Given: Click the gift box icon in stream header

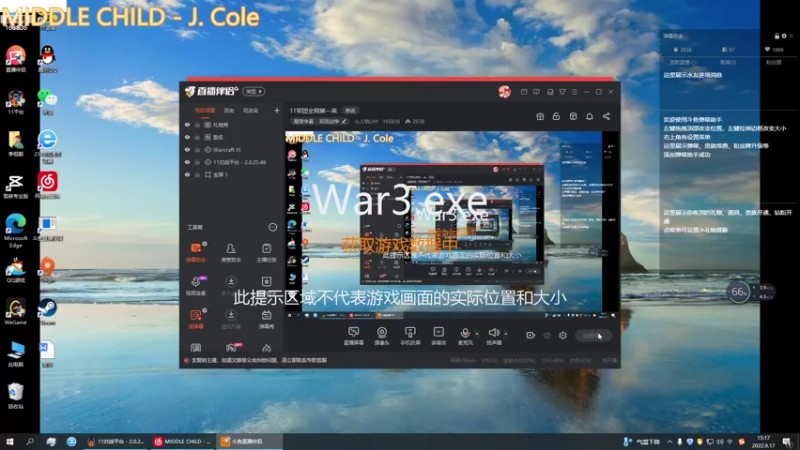Looking at the screenshot, I should click(540, 116).
